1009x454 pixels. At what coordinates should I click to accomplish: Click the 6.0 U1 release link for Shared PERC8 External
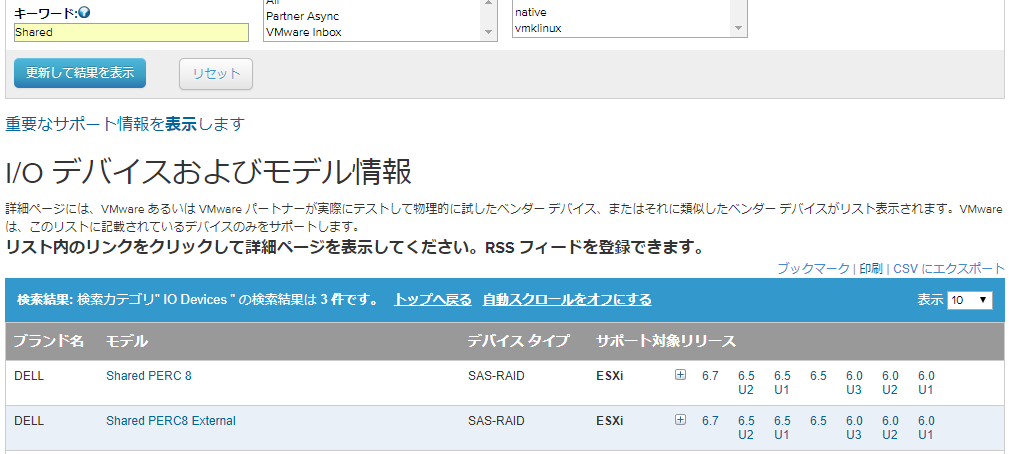(x=926, y=428)
